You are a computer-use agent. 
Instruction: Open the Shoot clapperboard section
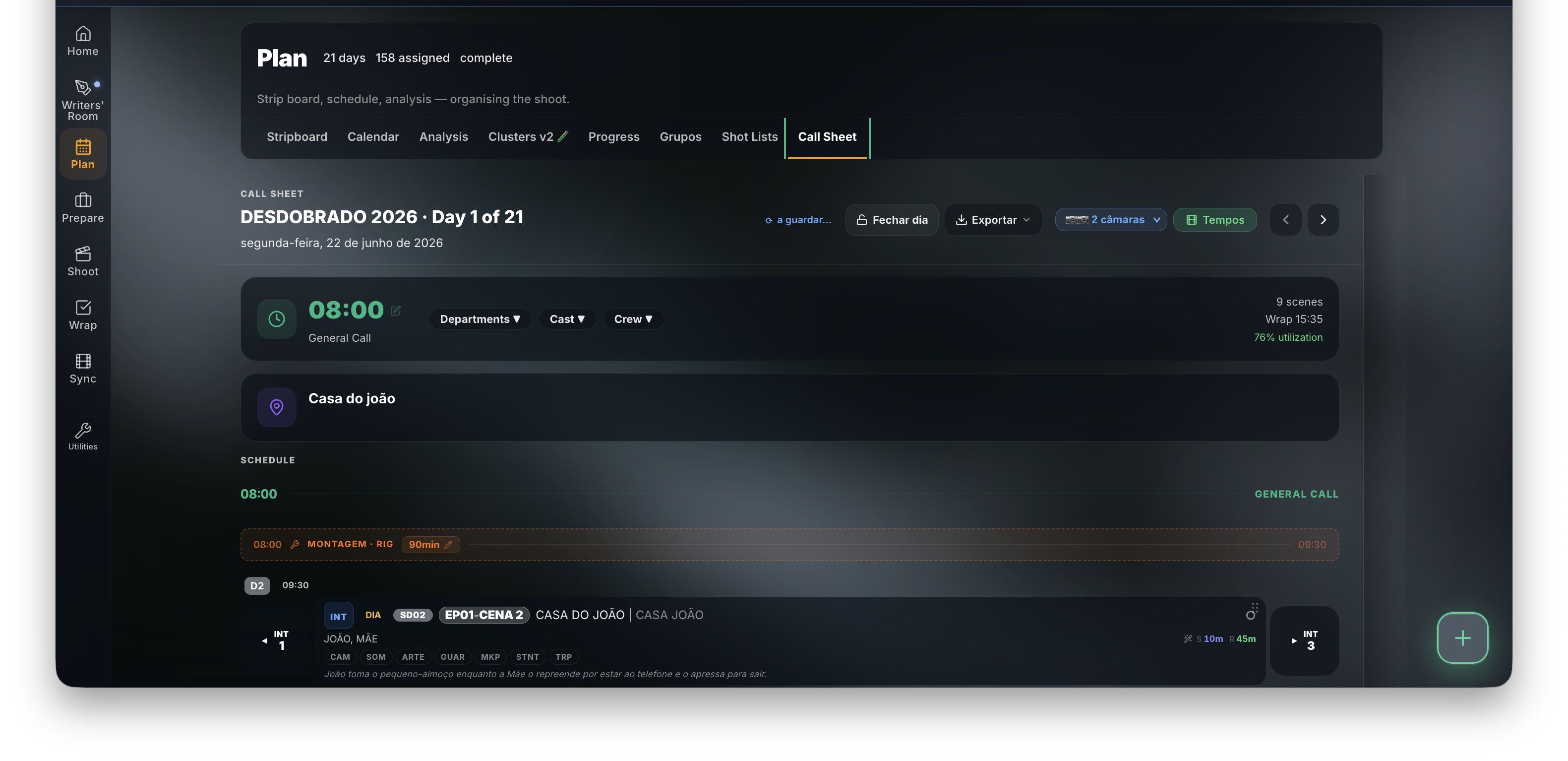[x=83, y=261]
